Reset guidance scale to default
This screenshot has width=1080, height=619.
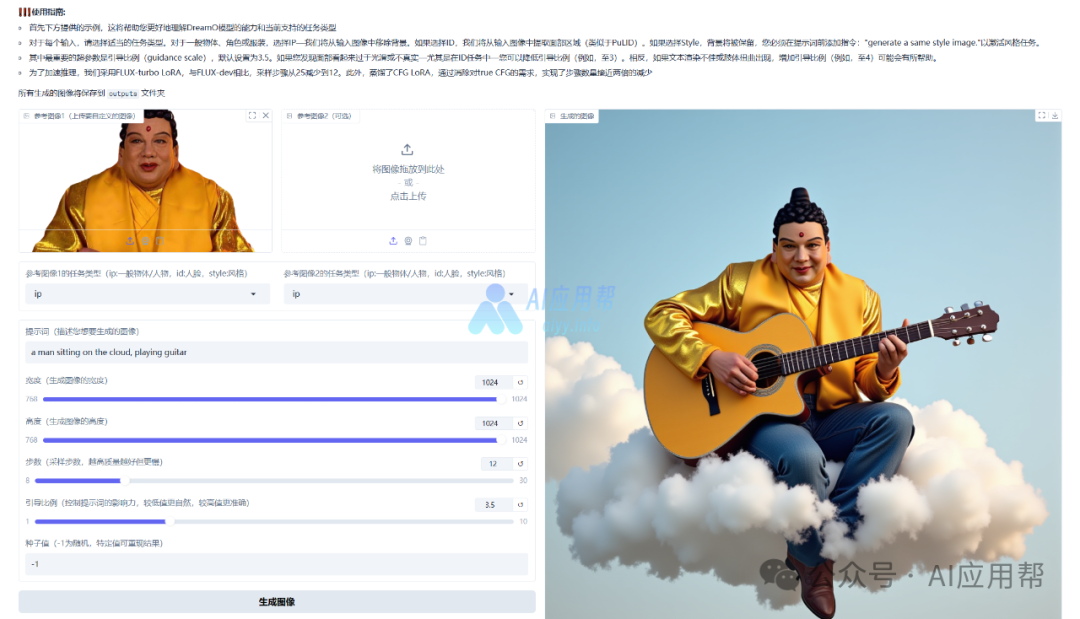tap(521, 505)
